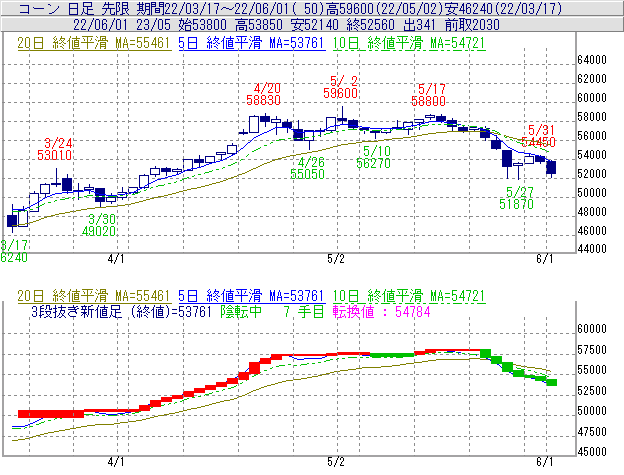Click the 57500 price axis label on lower chart
The height and width of the screenshot is (475, 624).
point(592,350)
